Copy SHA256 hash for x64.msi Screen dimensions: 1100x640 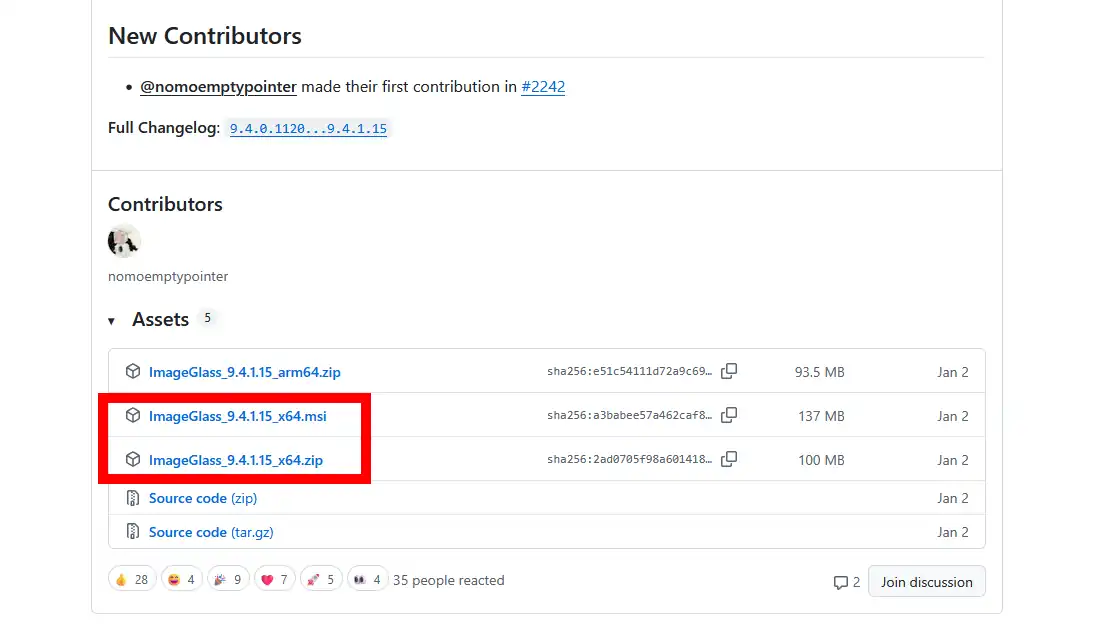pyautogui.click(x=729, y=415)
